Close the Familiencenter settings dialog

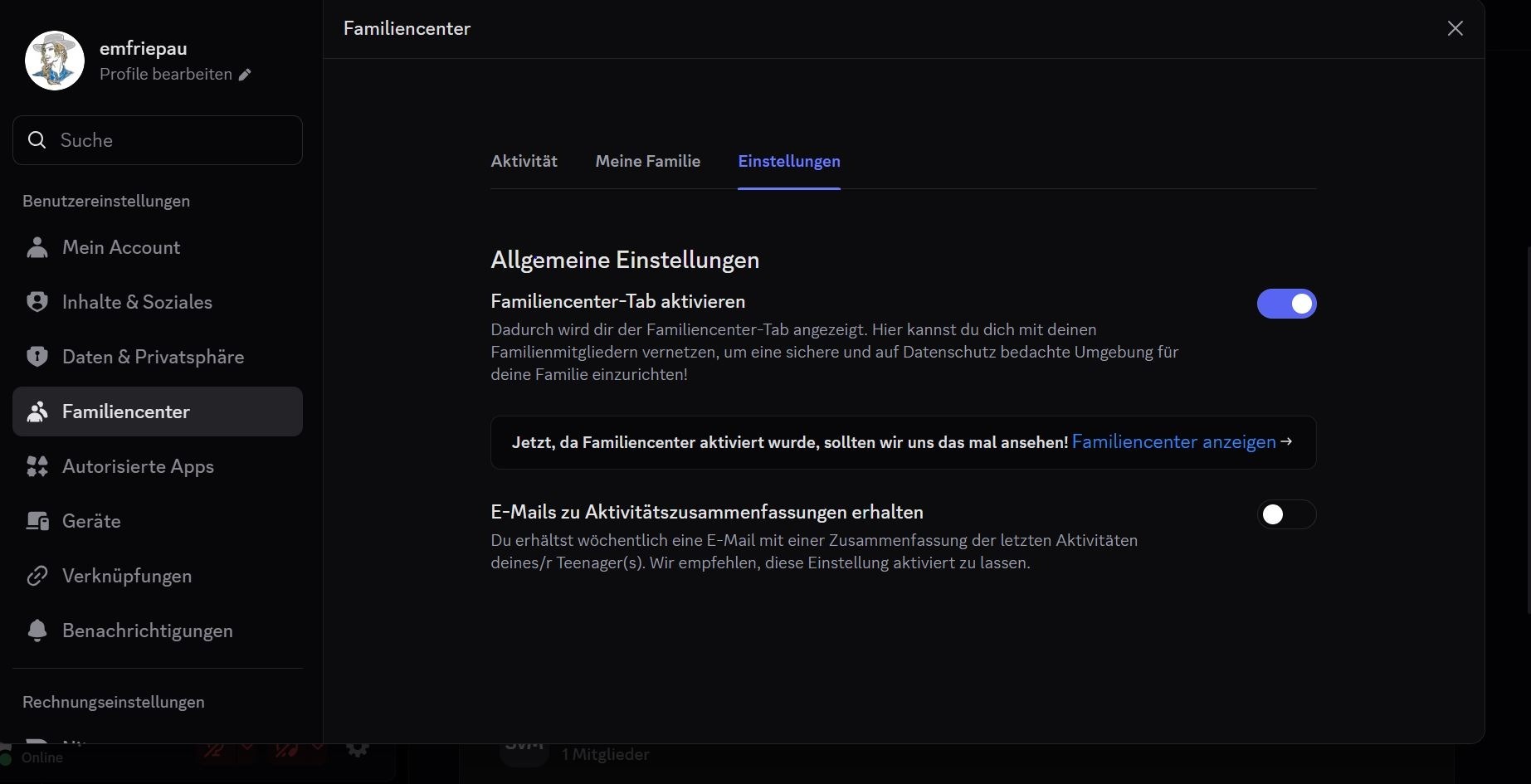click(1455, 28)
